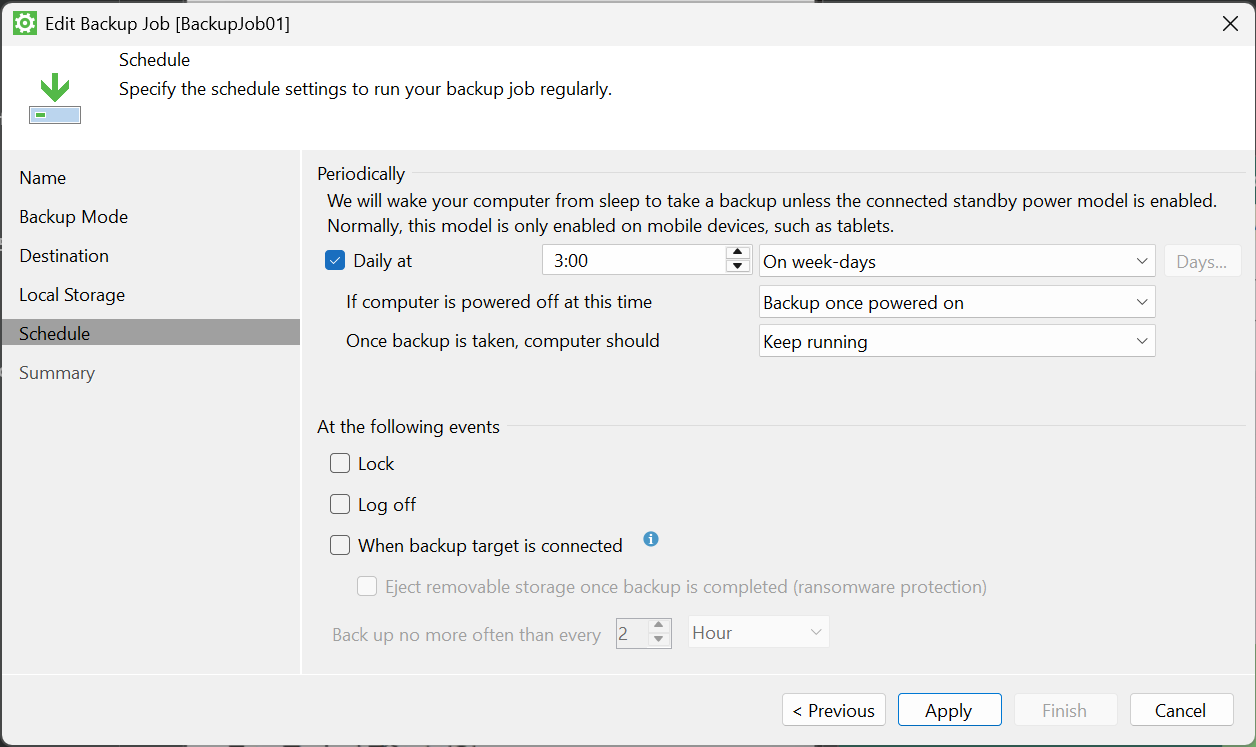
Task: Click the green gear app icon in title bar
Action: [x=24, y=23]
